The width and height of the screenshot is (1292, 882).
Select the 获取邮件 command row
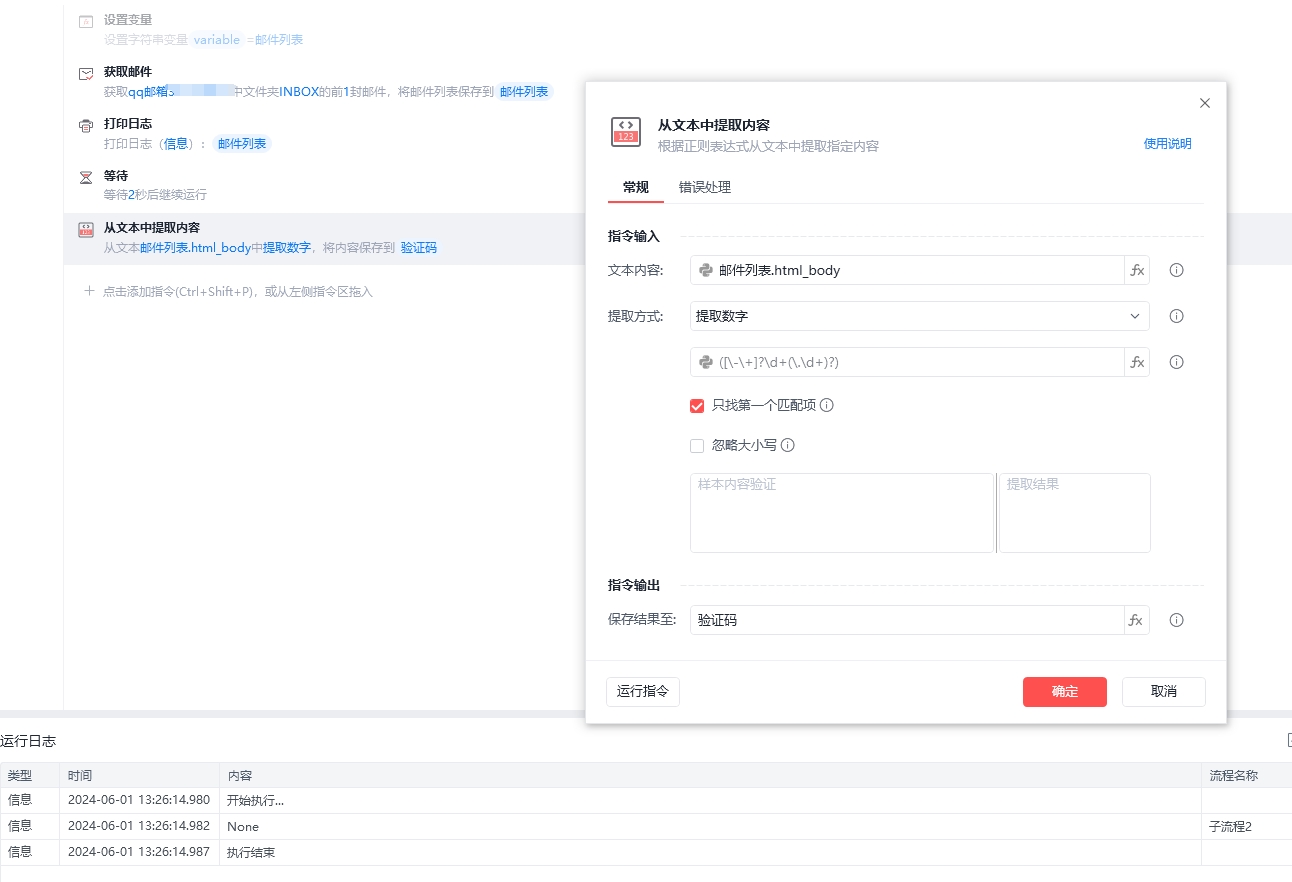click(x=324, y=82)
